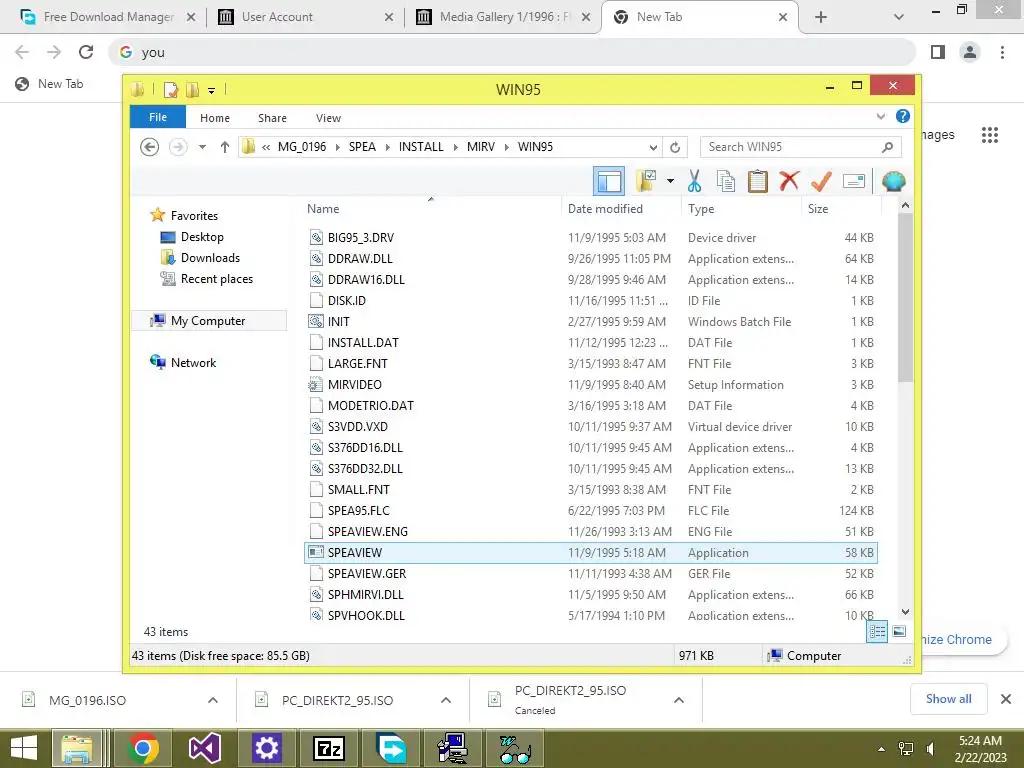
Task: Toggle the preview pane layout icon
Action: click(x=609, y=181)
